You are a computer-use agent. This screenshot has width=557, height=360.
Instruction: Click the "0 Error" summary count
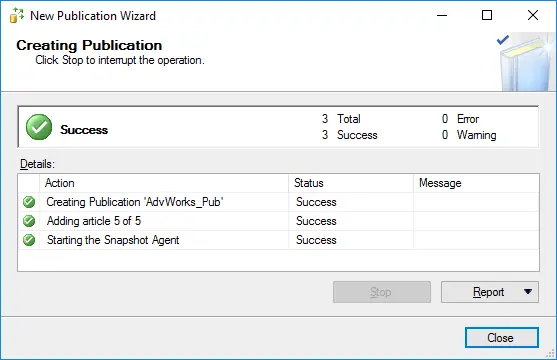(x=460, y=119)
